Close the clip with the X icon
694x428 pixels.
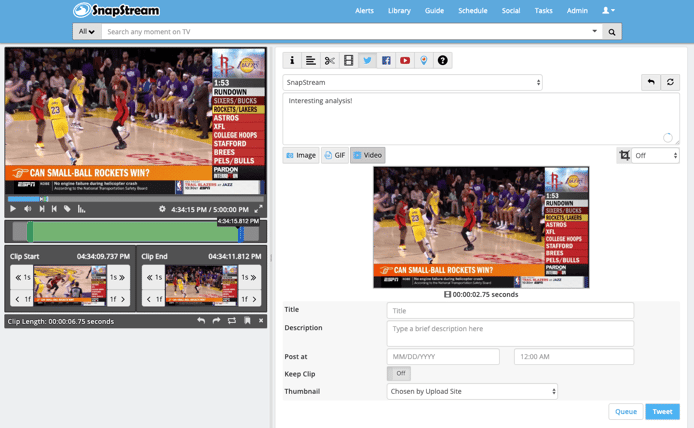pyautogui.click(x=261, y=321)
